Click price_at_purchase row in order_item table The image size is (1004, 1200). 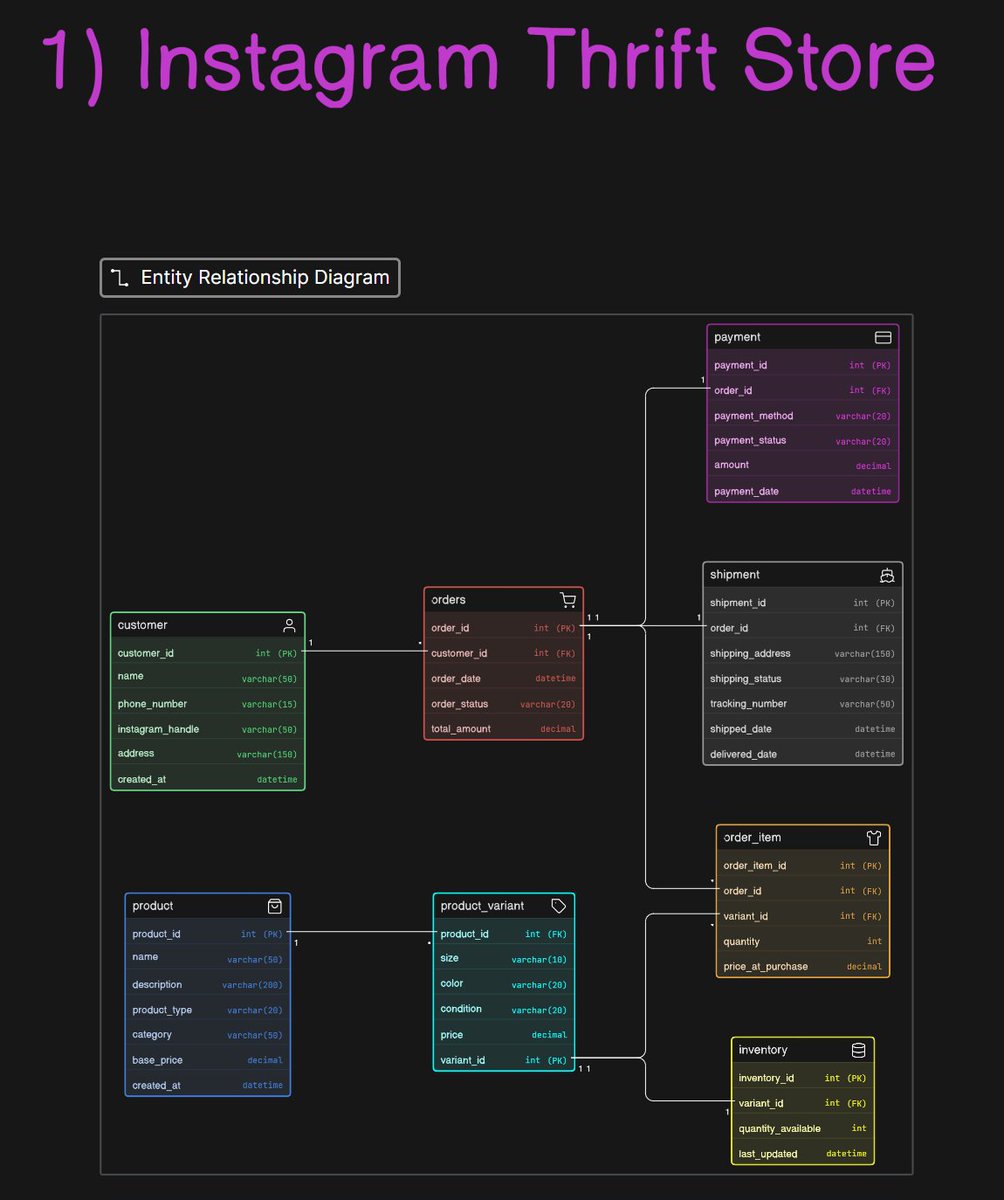click(x=803, y=966)
